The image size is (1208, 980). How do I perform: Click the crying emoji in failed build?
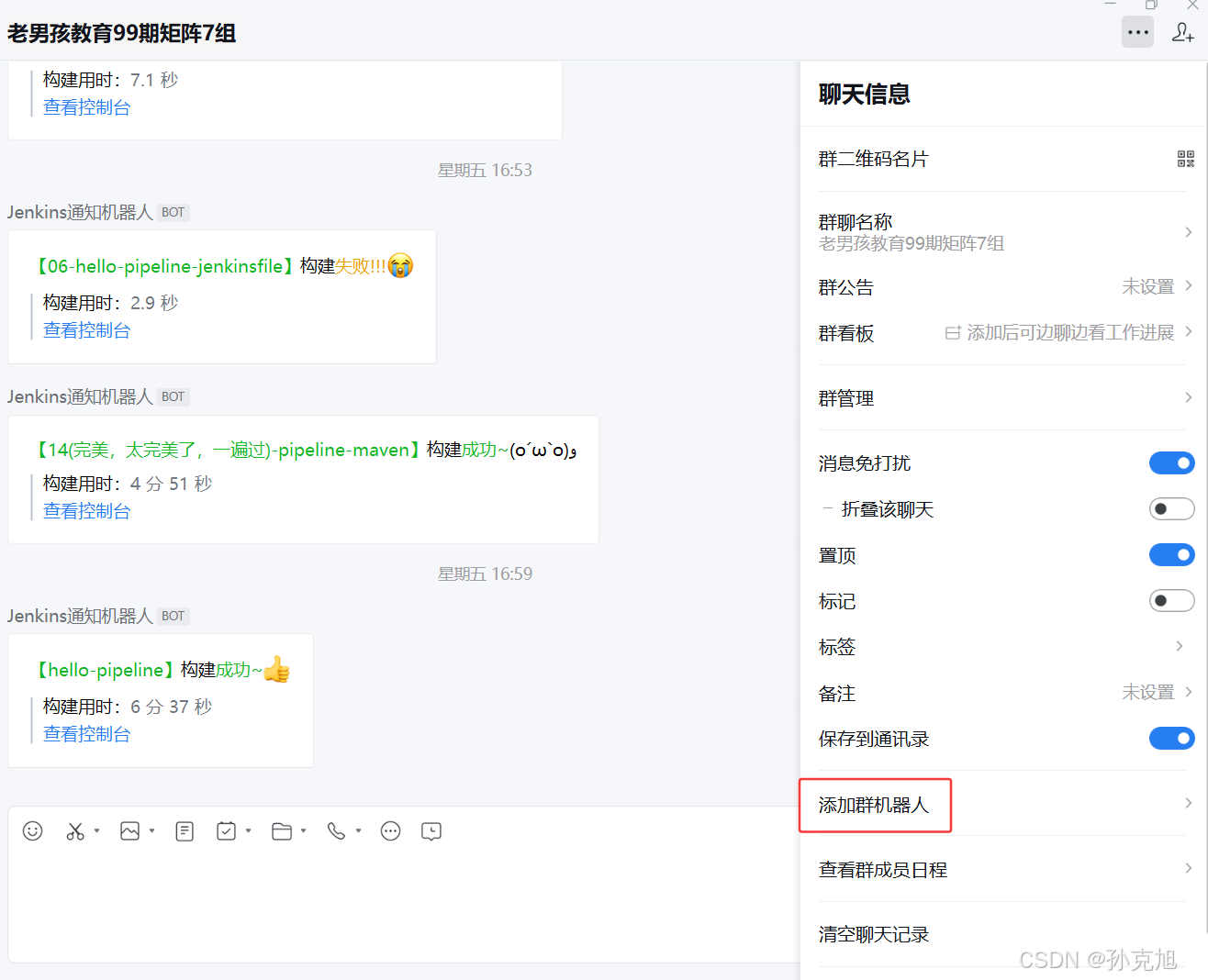pos(400,266)
